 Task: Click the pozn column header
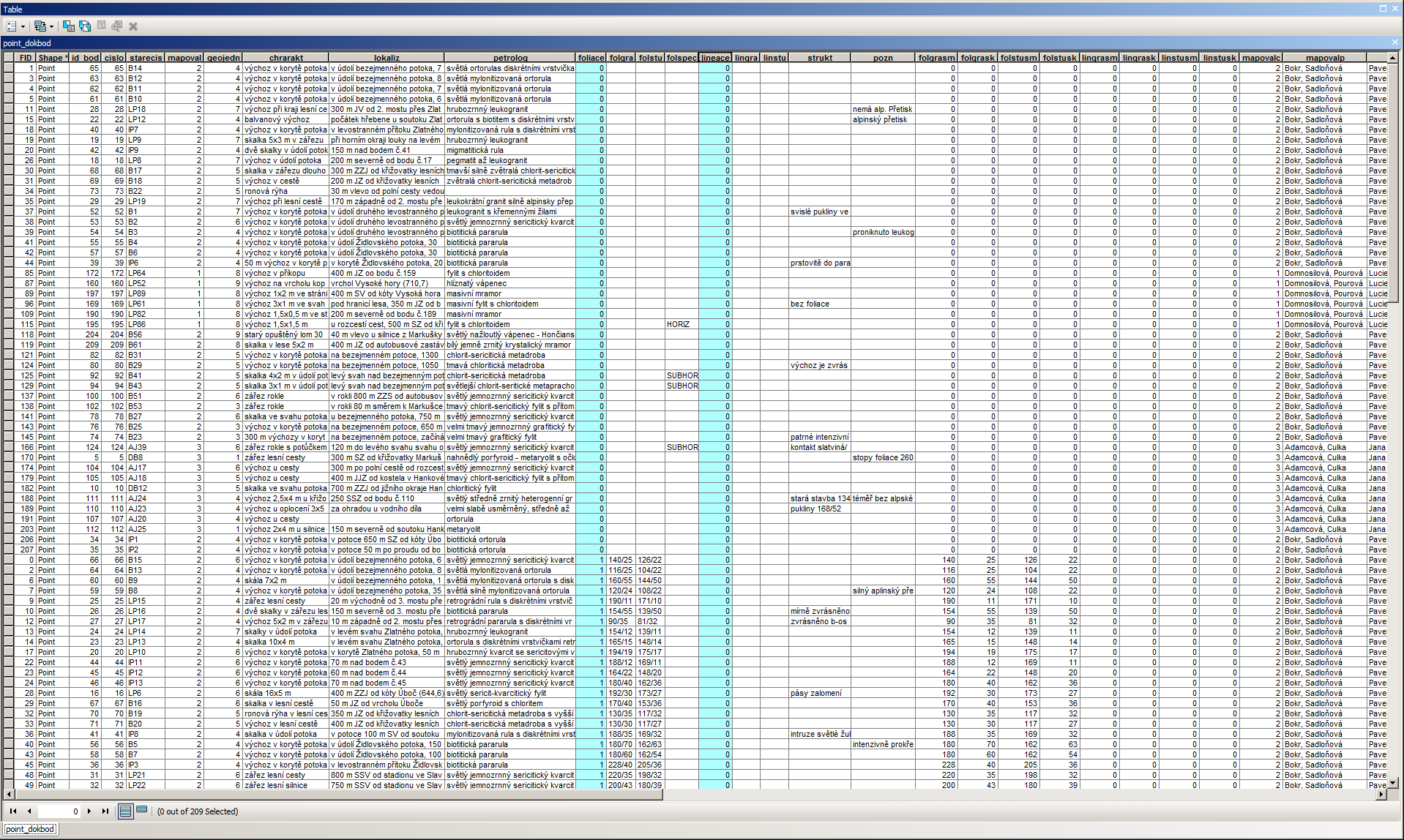pyautogui.click(x=883, y=58)
